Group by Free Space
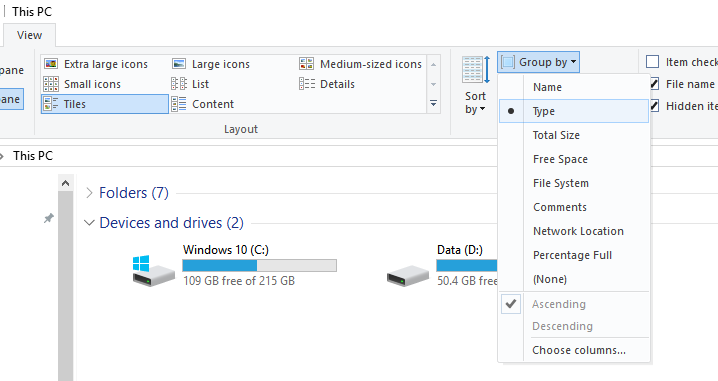The image size is (718, 381). point(574,159)
